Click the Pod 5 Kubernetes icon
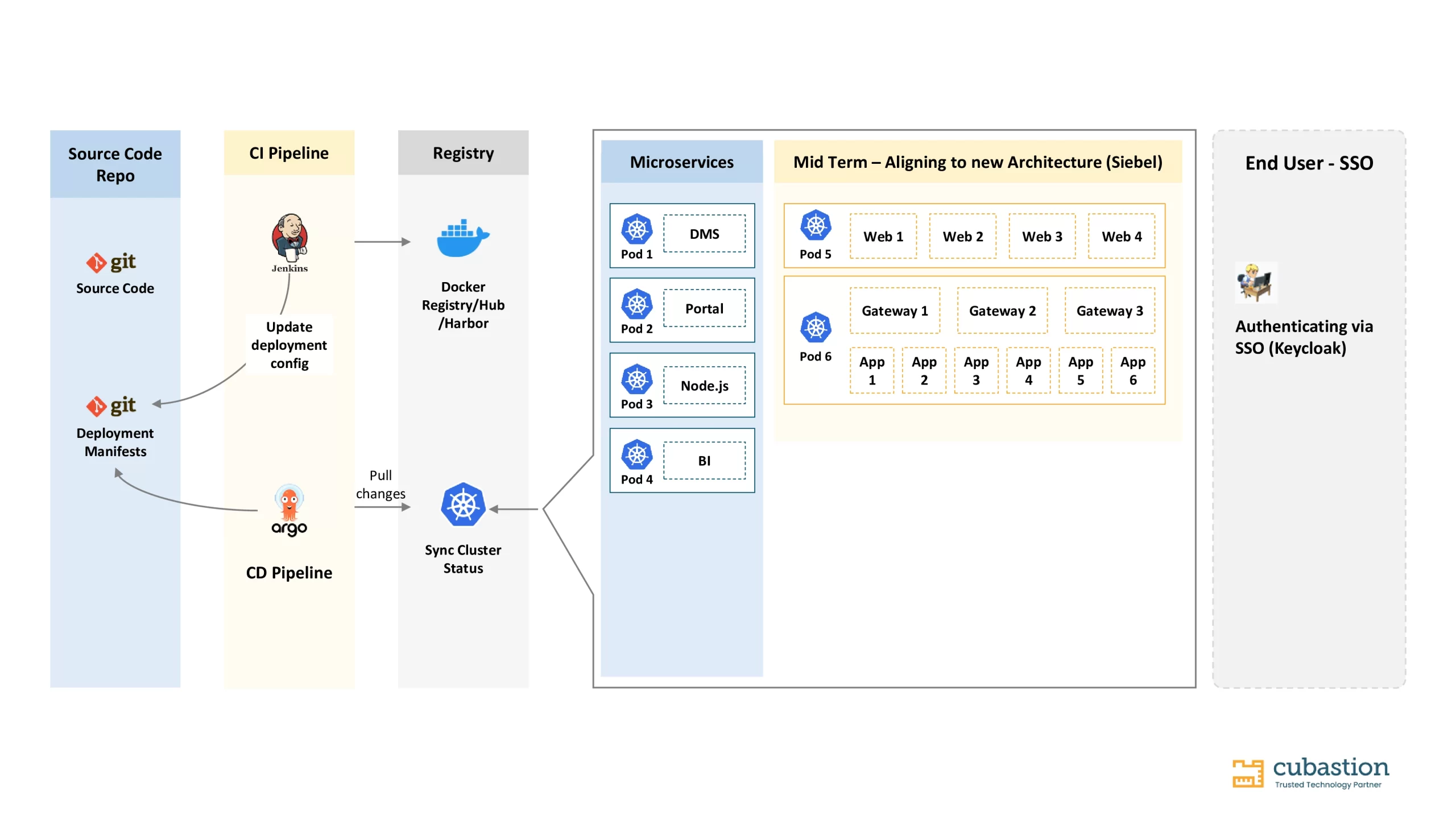Image resolution: width=1456 pixels, height=819 pixels. tap(815, 225)
